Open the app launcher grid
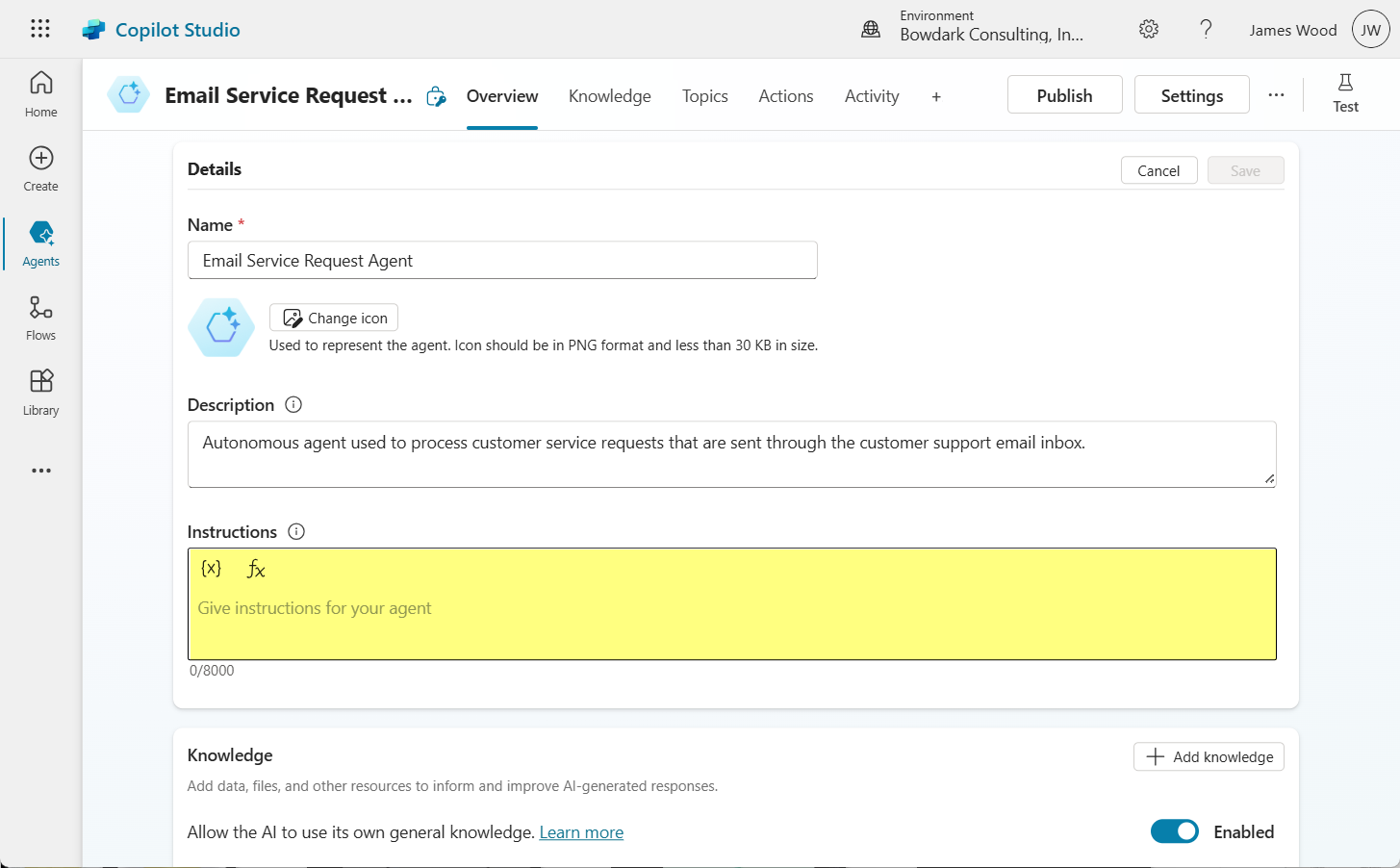The height and width of the screenshot is (868, 1400). click(40, 29)
